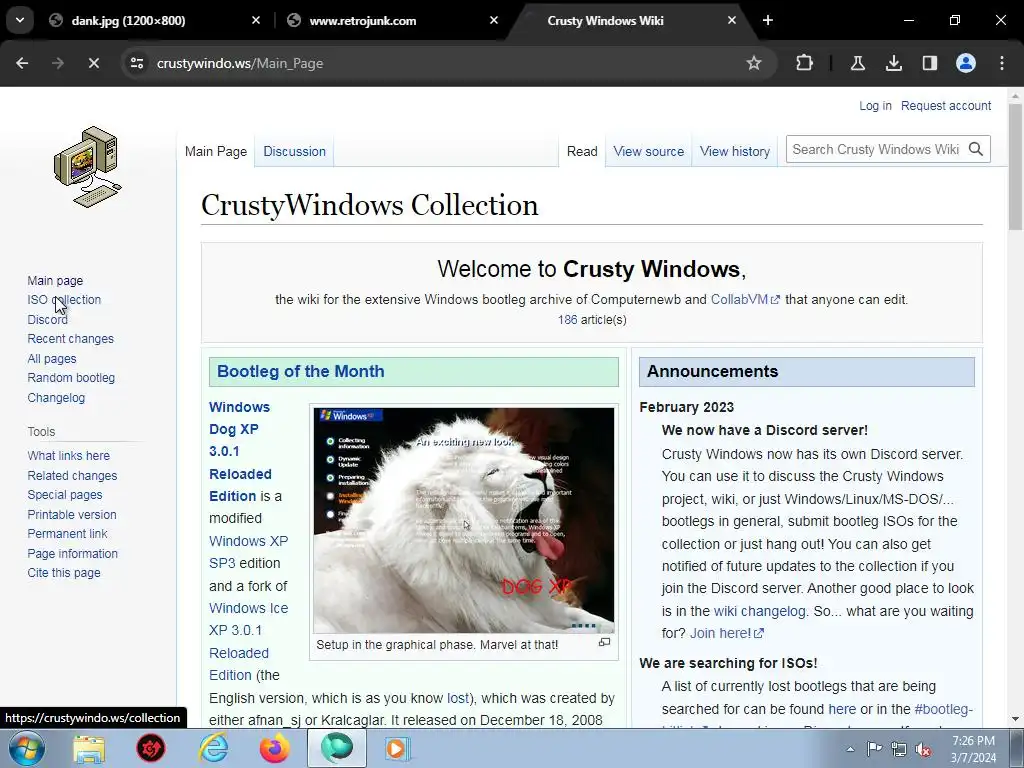Open the 'here' lost bootlegs link
This screenshot has width=1024, height=768.
pyautogui.click(x=842, y=709)
